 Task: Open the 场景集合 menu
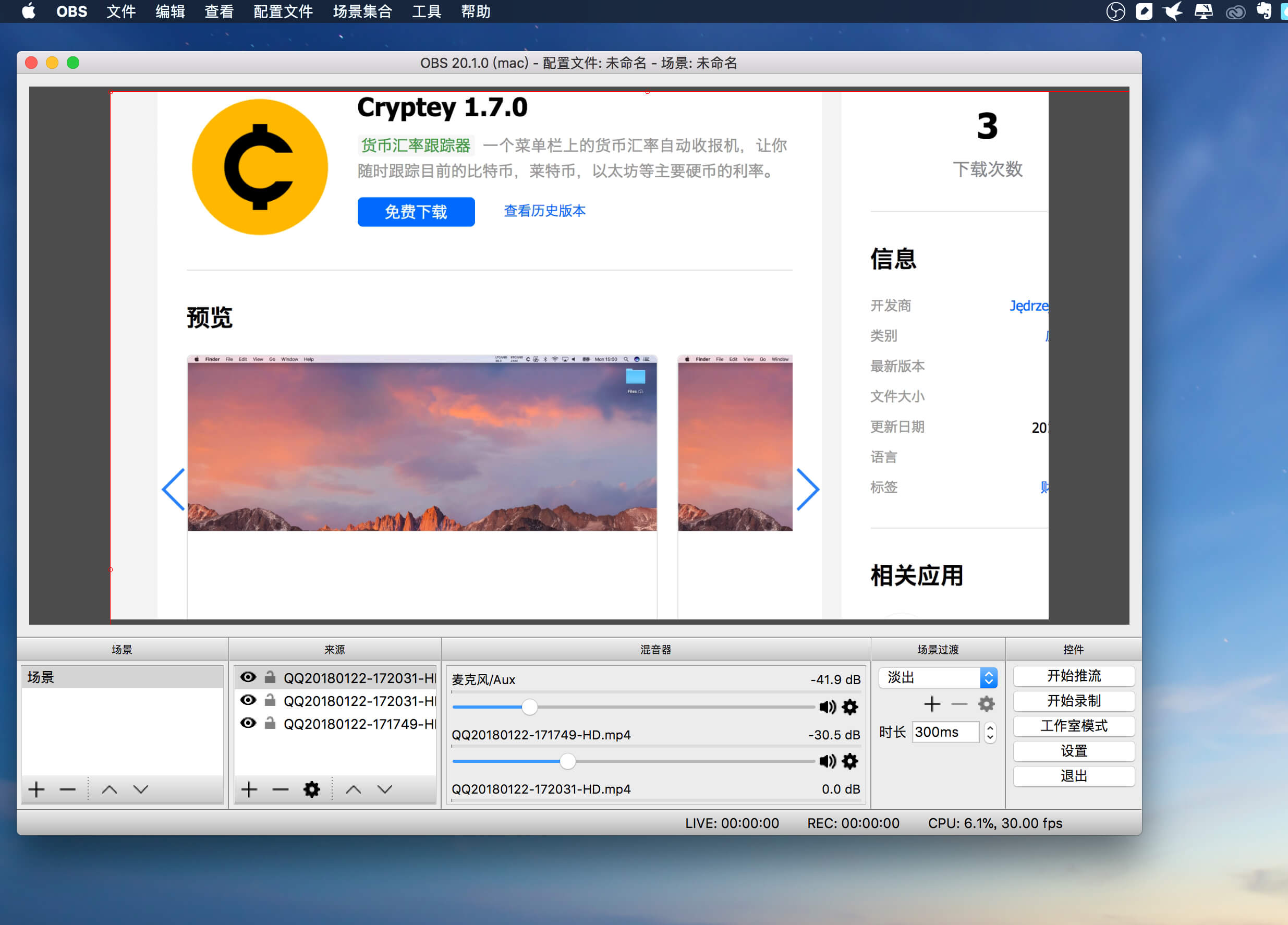[x=362, y=11]
